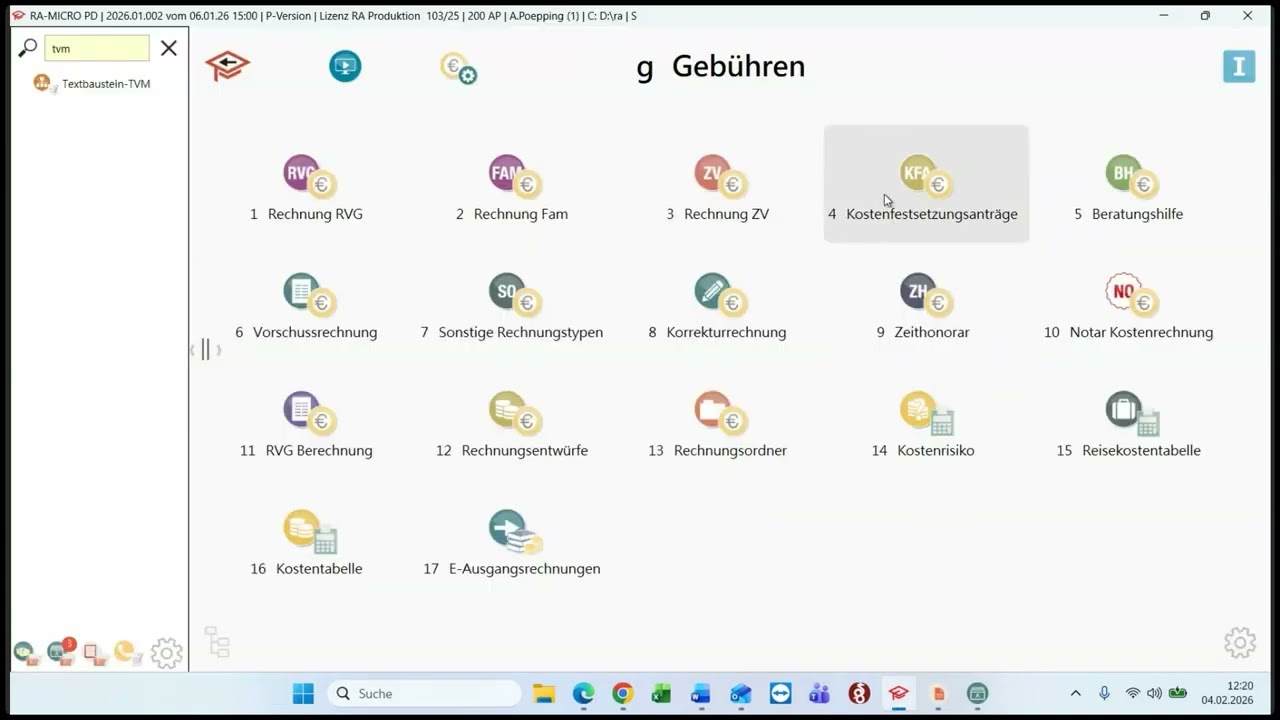Show hidden tray icons chevron
This screenshot has width=1280, height=720.
coord(1076,693)
